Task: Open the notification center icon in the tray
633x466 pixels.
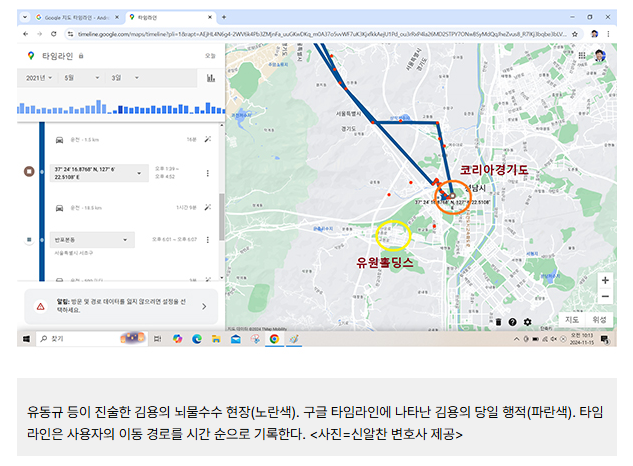Action: (x=605, y=339)
